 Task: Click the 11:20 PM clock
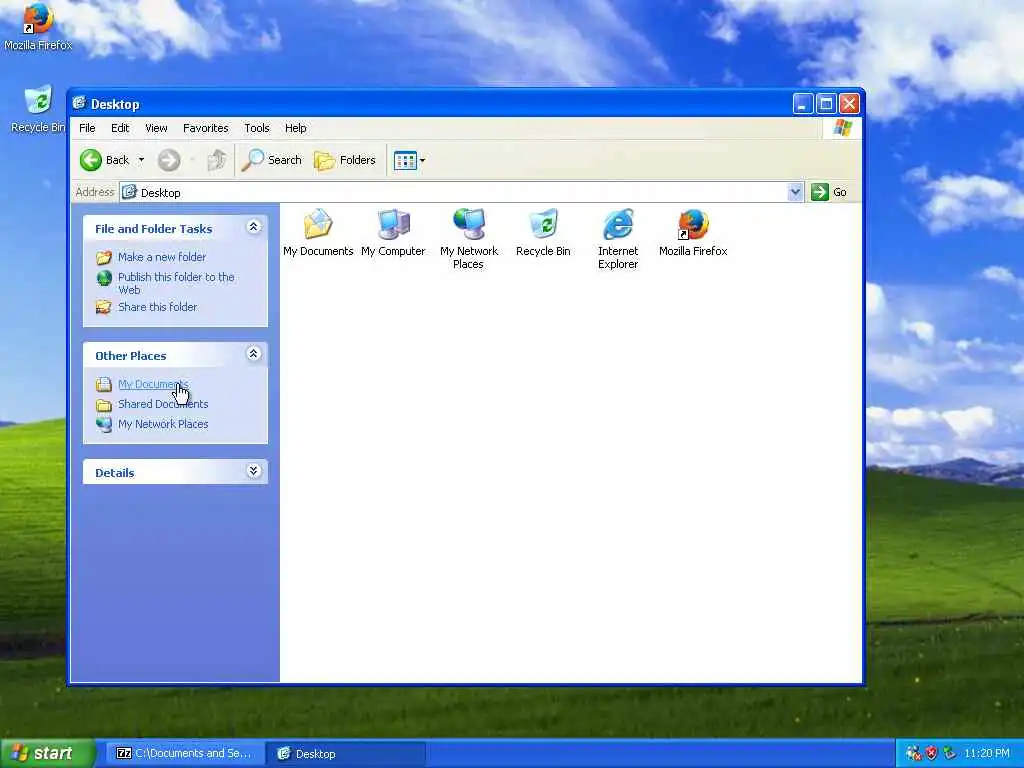[987, 753]
